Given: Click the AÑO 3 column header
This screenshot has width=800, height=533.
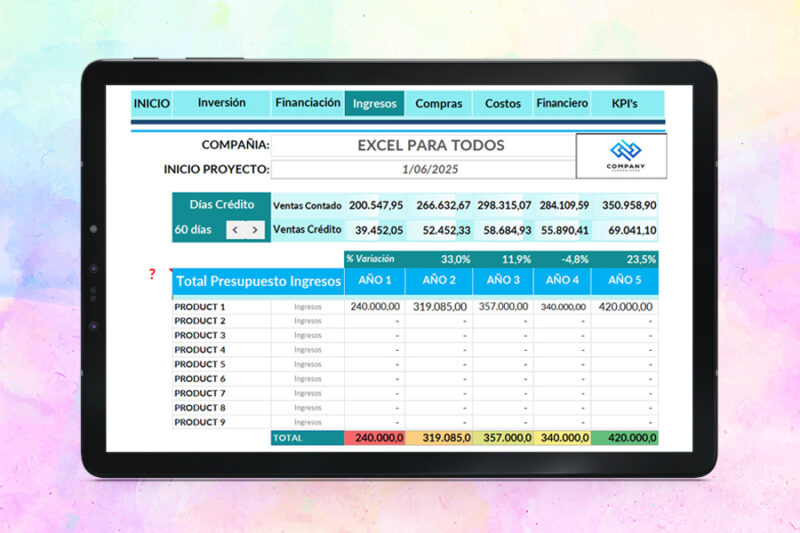Looking at the screenshot, I should click(x=503, y=281).
